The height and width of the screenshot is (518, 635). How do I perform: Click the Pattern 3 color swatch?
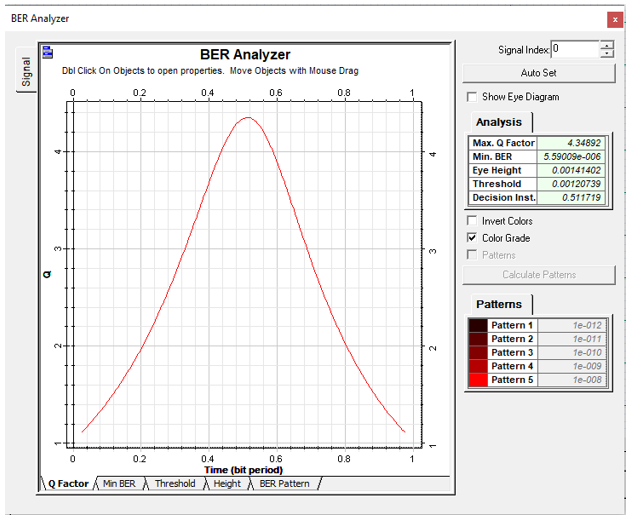[478, 353]
